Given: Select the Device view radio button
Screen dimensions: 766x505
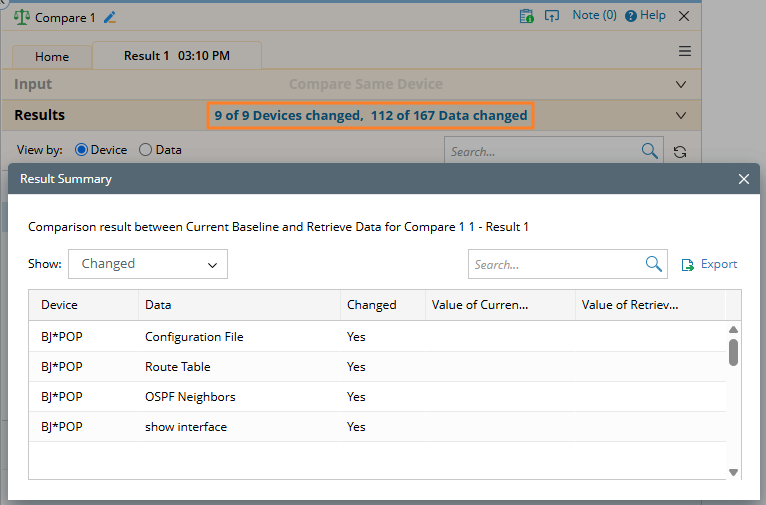Looking at the screenshot, I should tap(82, 150).
